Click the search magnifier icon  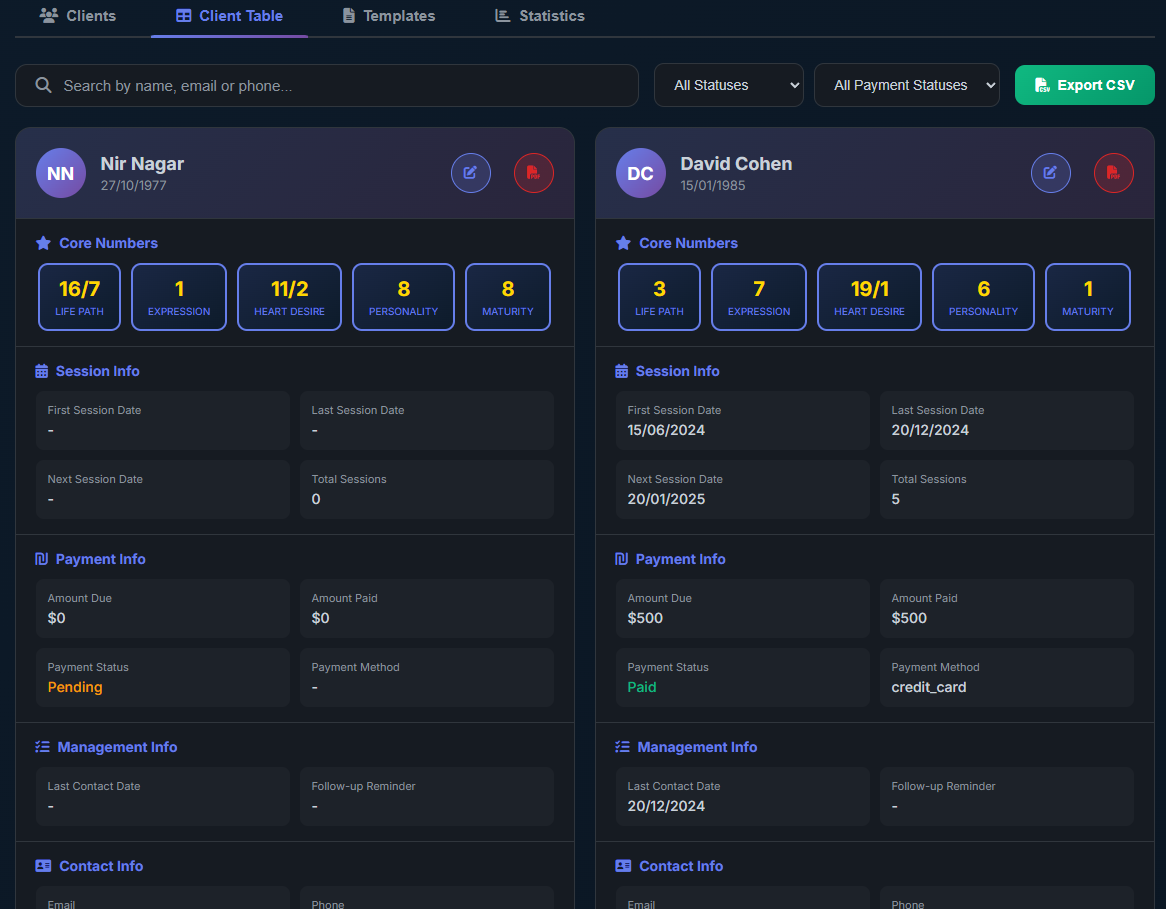(44, 86)
